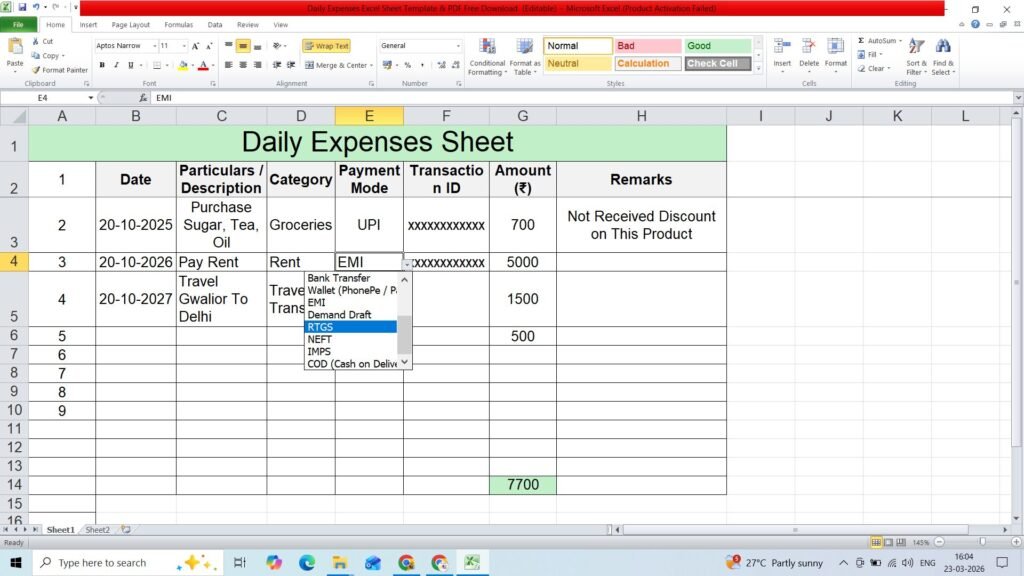Click the Delete cells icon

click(808, 47)
